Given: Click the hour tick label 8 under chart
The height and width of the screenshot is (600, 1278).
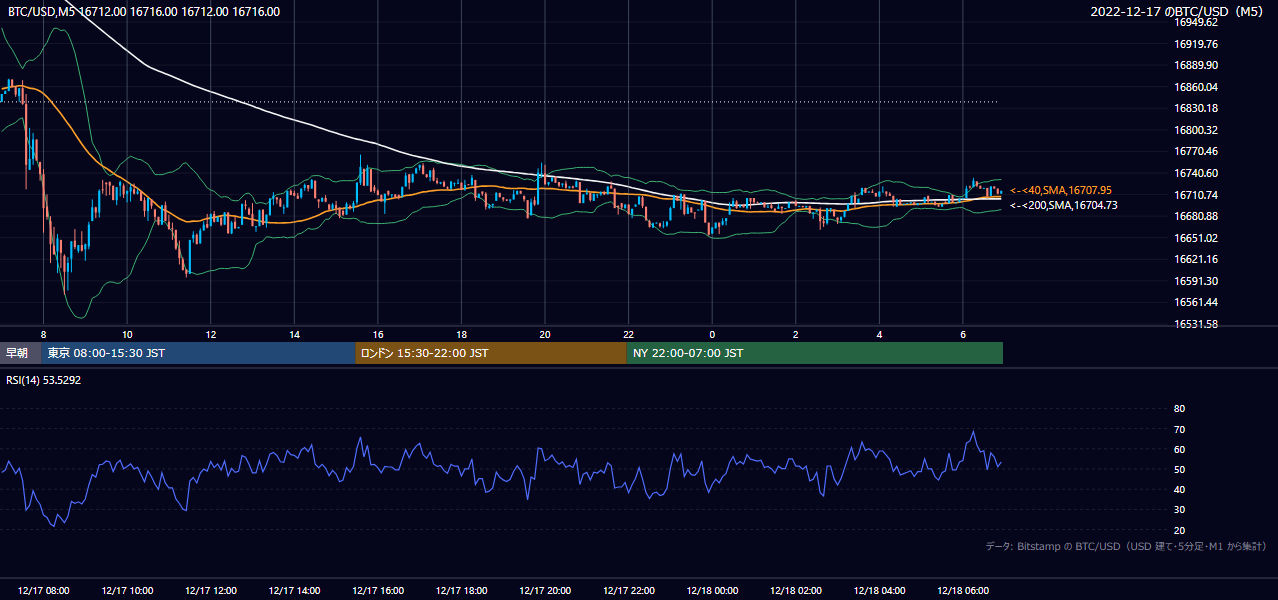Looking at the screenshot, I should coord(43,334).
